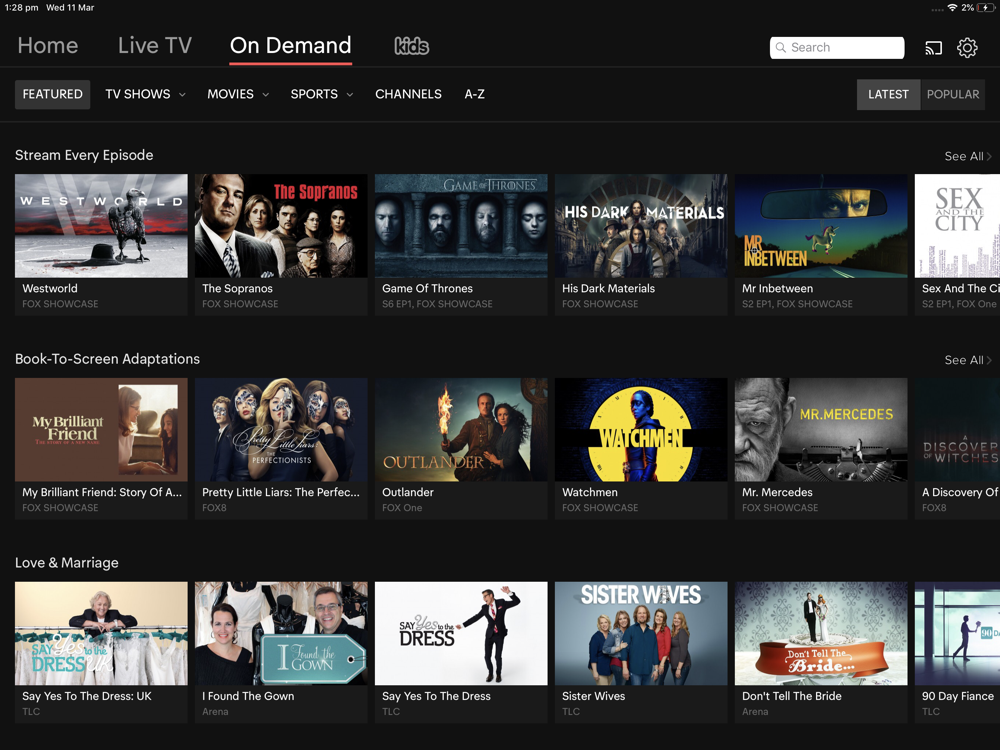Open the CHANNELS menu item

(408, 94)
